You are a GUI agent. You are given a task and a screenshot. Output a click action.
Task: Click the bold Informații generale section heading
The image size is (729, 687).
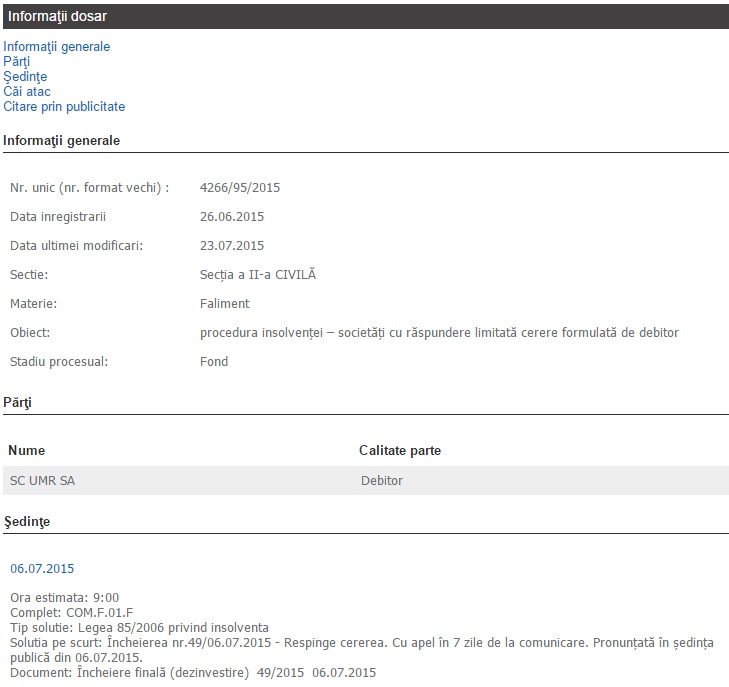click(x=62, y=141)
